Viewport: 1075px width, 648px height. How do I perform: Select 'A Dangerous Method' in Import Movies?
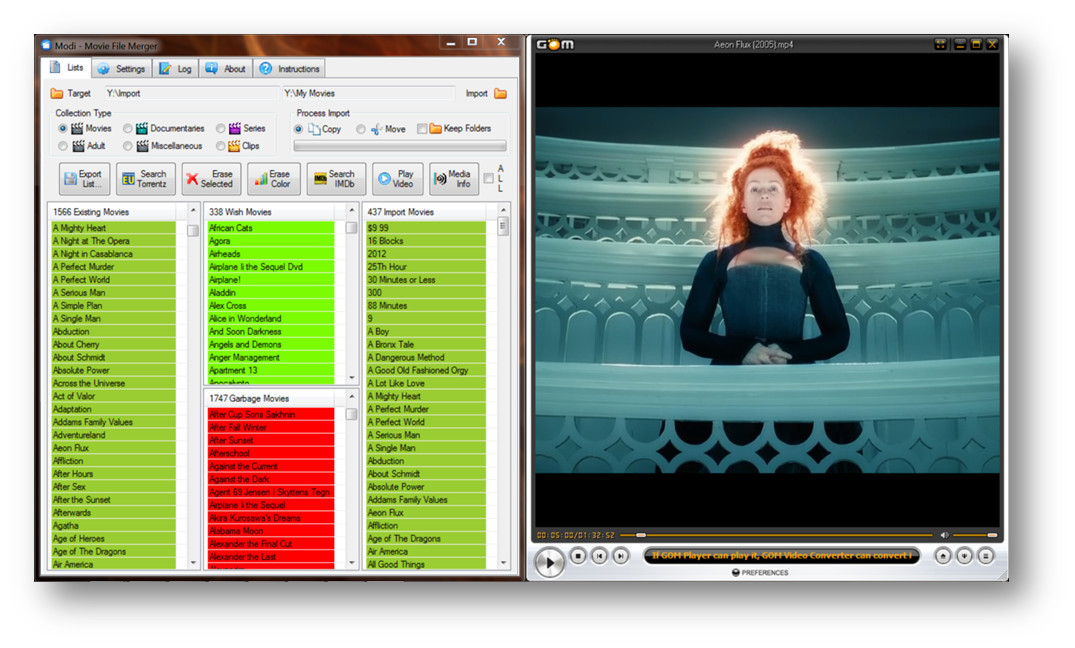(x=426, y=357)
